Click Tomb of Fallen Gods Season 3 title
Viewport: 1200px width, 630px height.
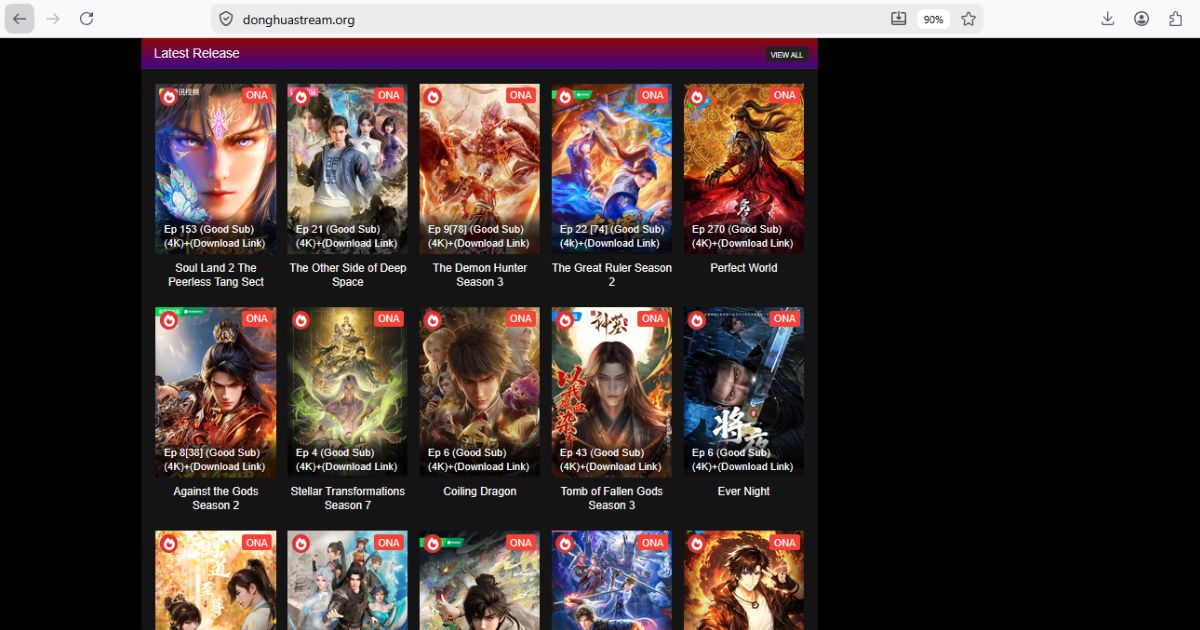pyautogui.click(x=612, y=498)
